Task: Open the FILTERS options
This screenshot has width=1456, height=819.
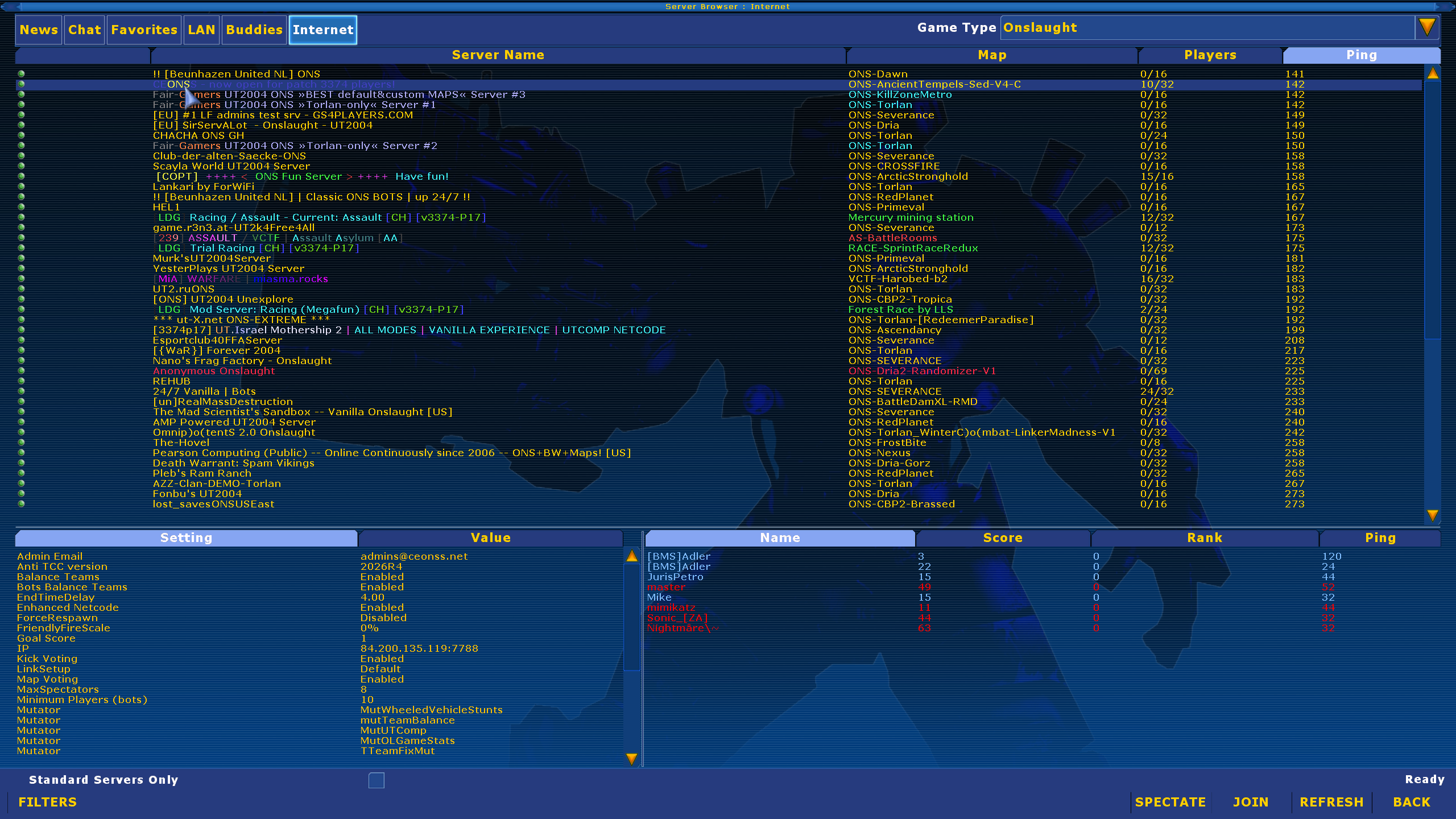Action: 47,802
